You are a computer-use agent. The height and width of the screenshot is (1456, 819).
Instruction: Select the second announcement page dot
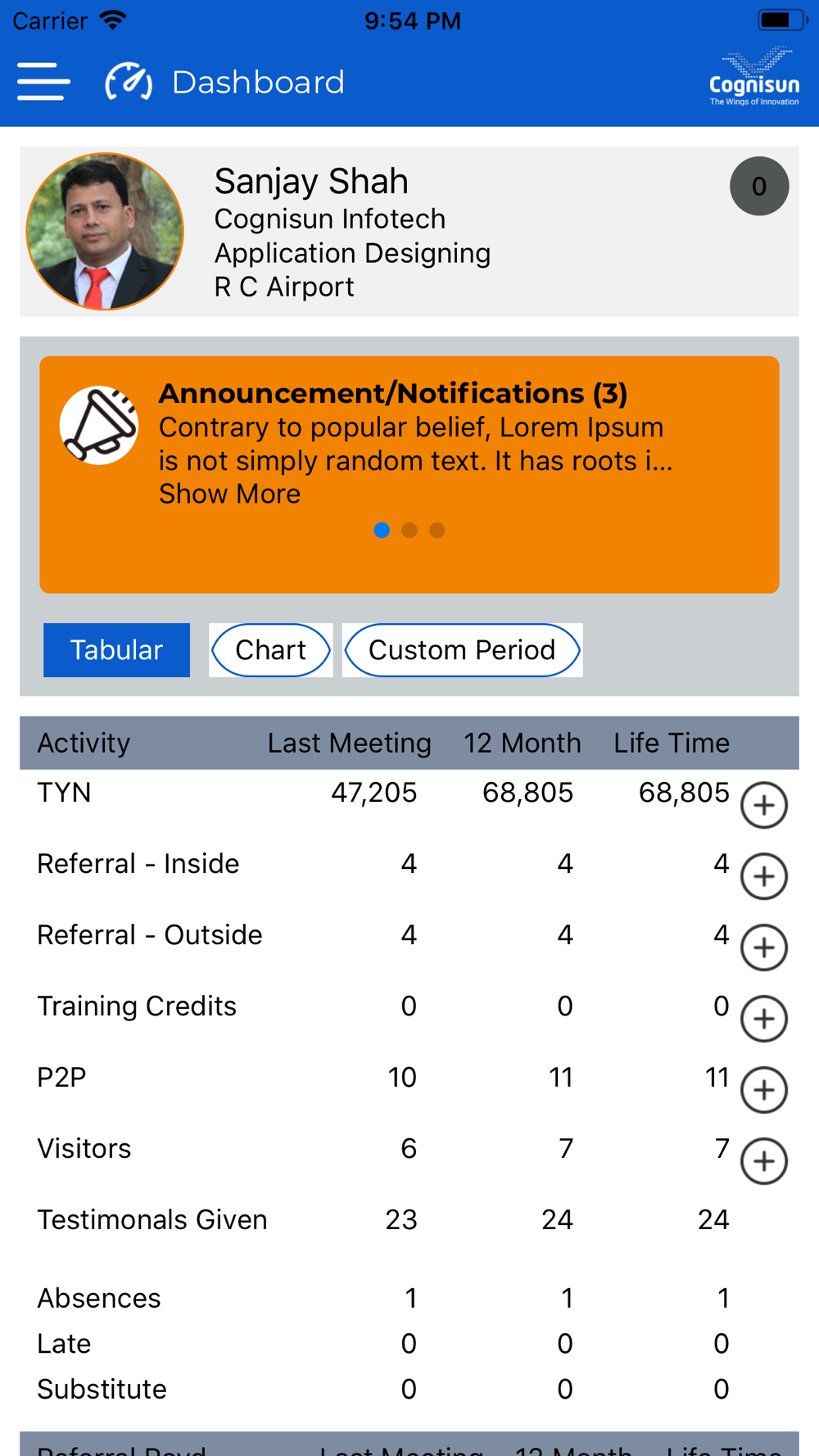(409, 531)
